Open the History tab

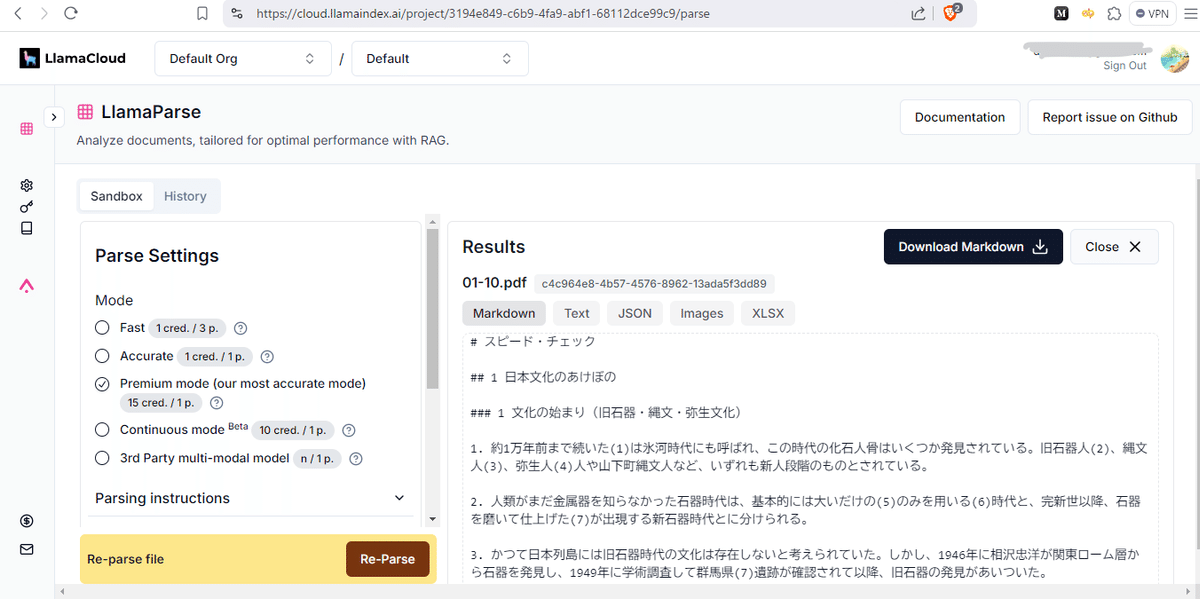pyautogui.click(x=185, y=196)
